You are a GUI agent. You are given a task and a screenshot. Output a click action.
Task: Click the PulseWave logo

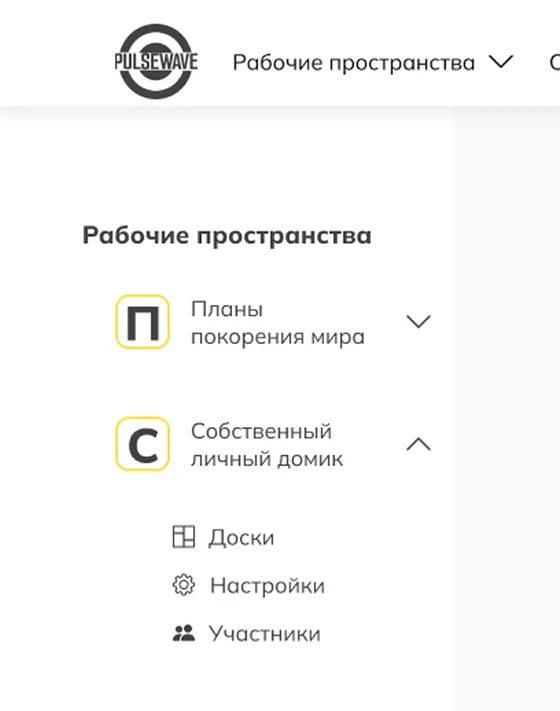[156, 61]
